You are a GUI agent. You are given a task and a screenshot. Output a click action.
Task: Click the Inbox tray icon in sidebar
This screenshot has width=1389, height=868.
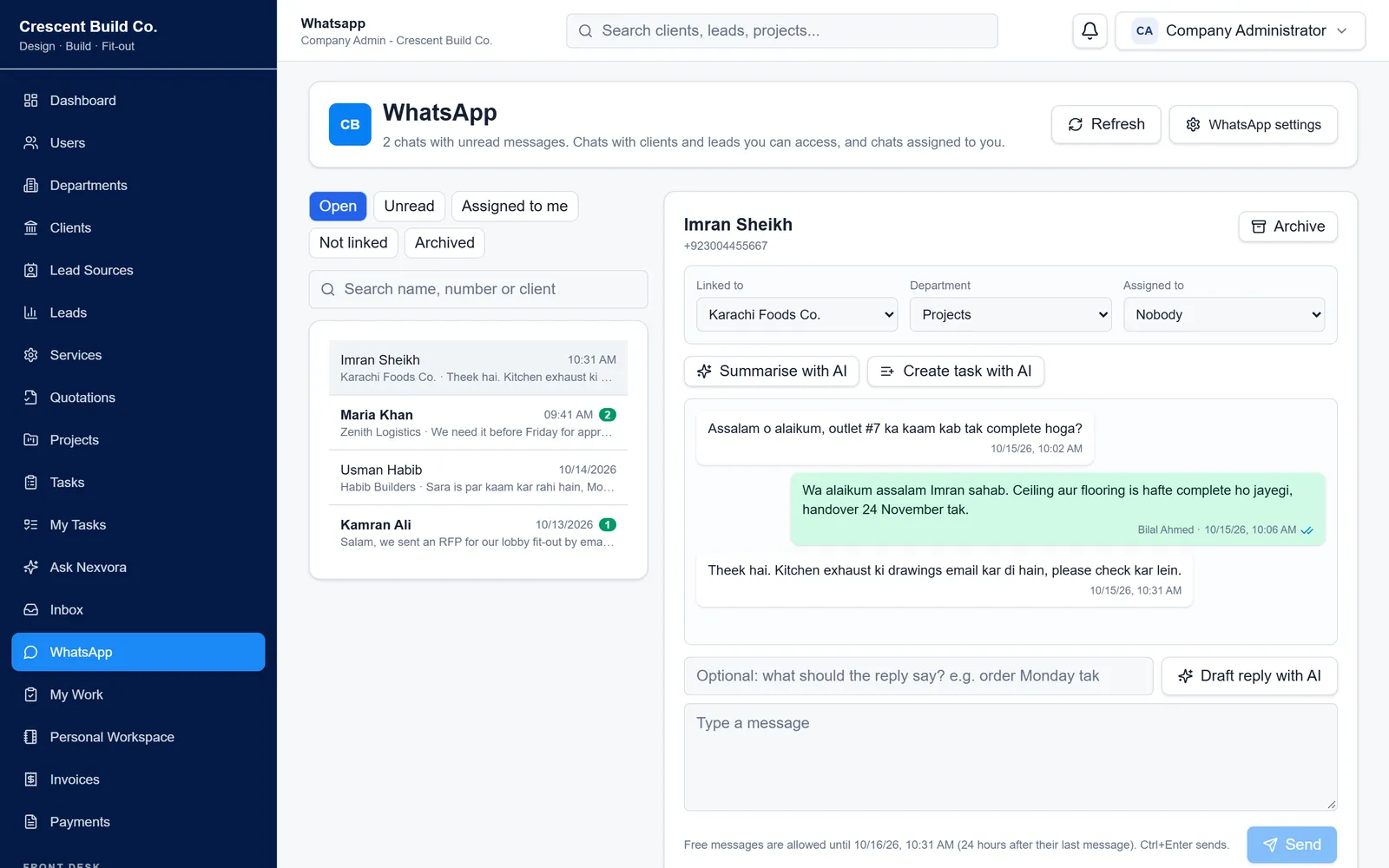(31, 610)
